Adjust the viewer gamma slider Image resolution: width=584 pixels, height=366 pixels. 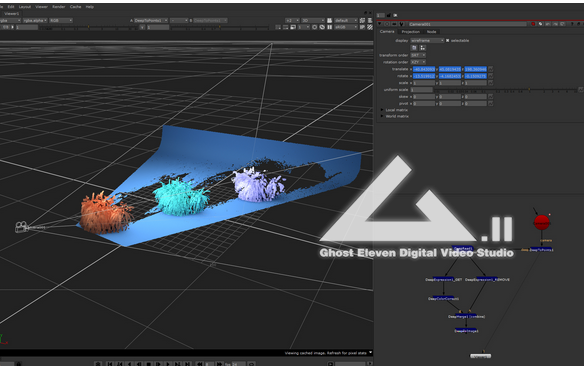(220, 28)
